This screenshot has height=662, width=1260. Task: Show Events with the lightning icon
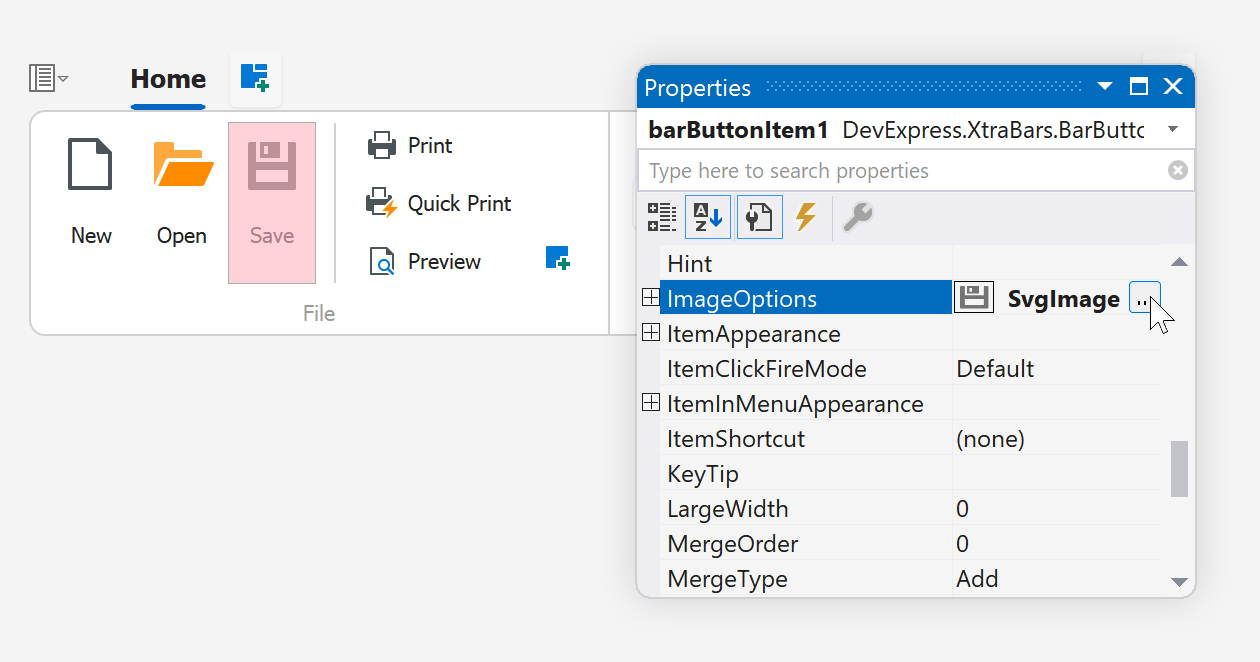pyautogui.click(x=806, y=217)
